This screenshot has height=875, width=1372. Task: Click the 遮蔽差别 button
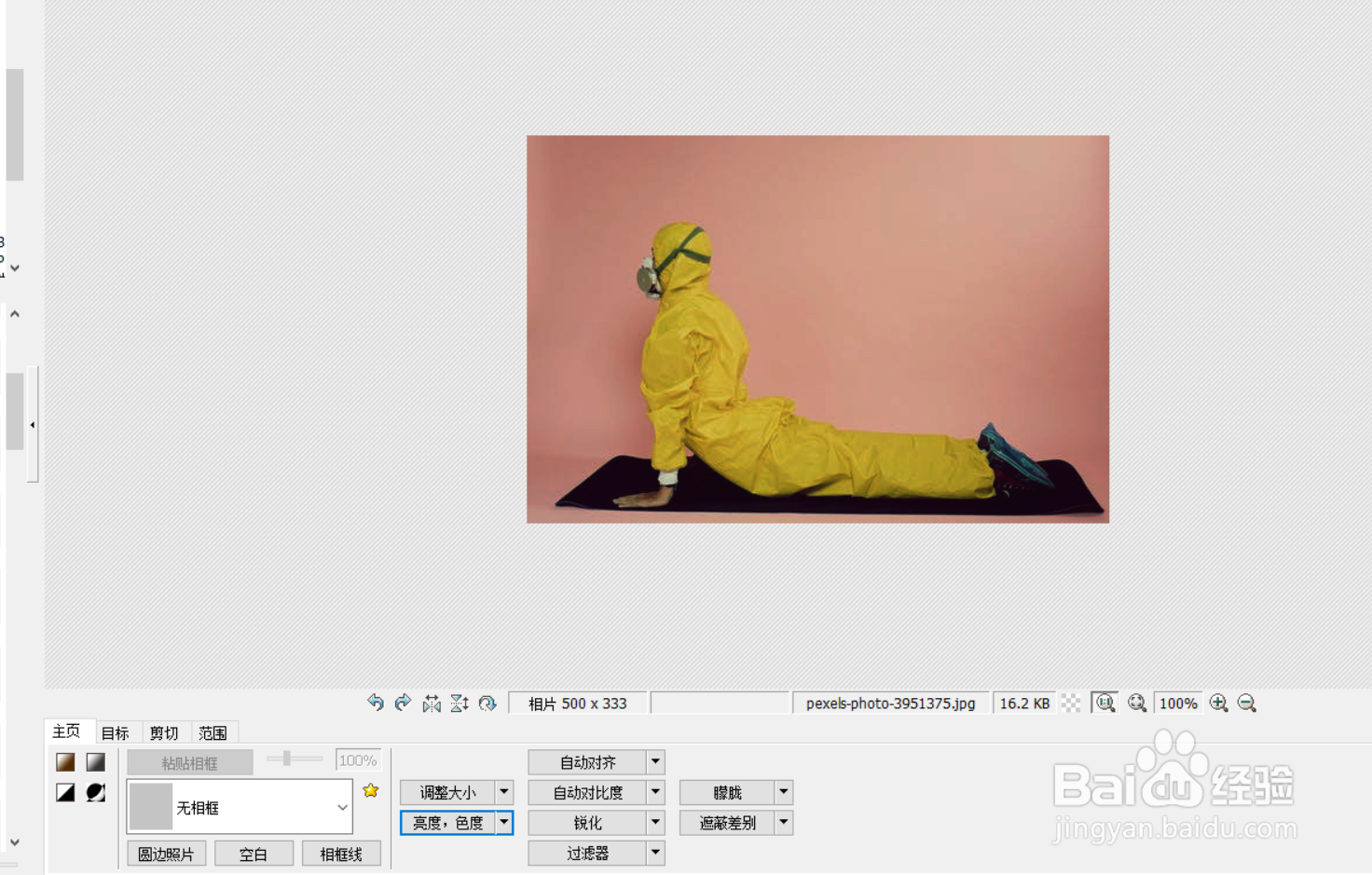[x=728, y=823]
